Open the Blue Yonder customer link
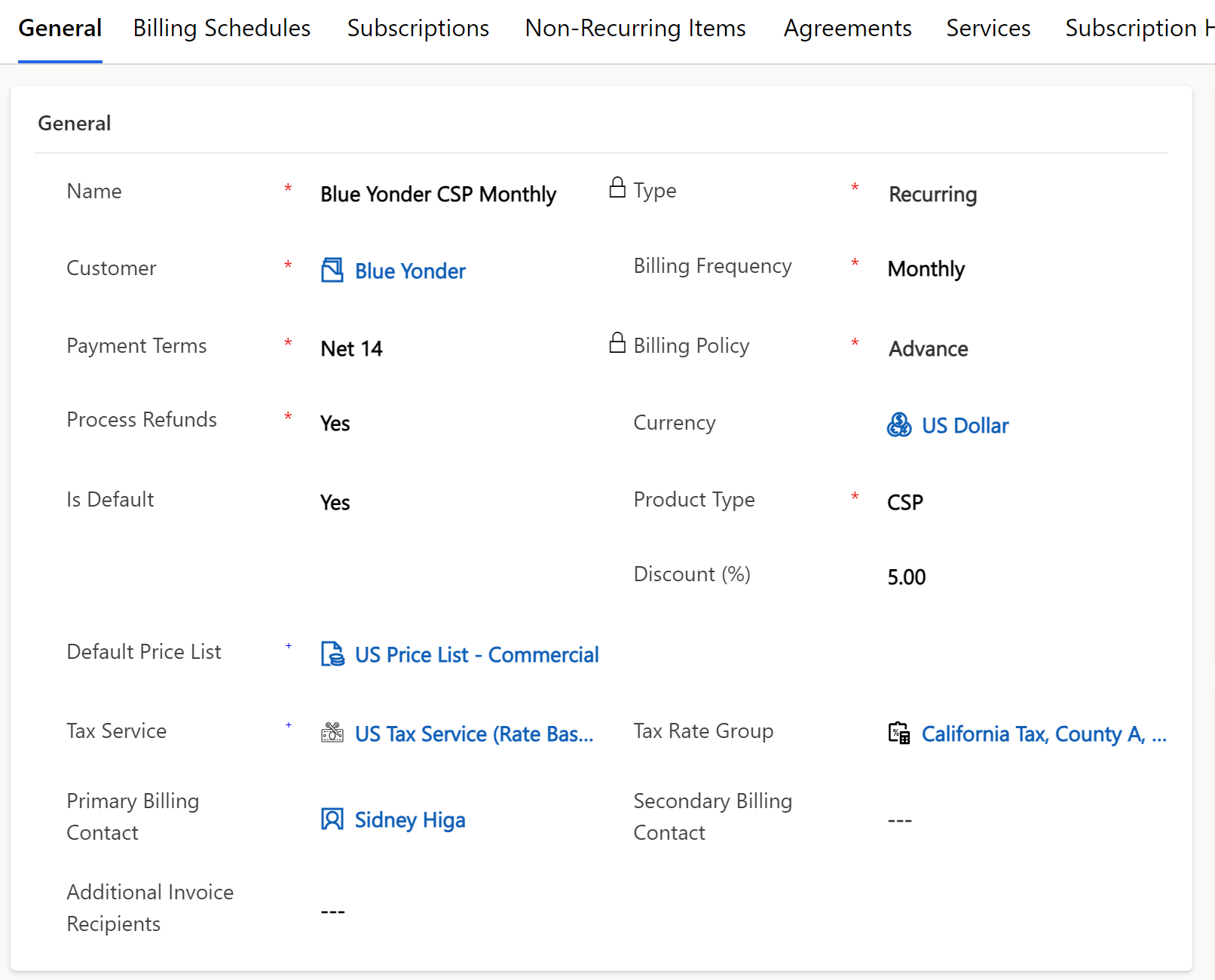 click(410, 271)
